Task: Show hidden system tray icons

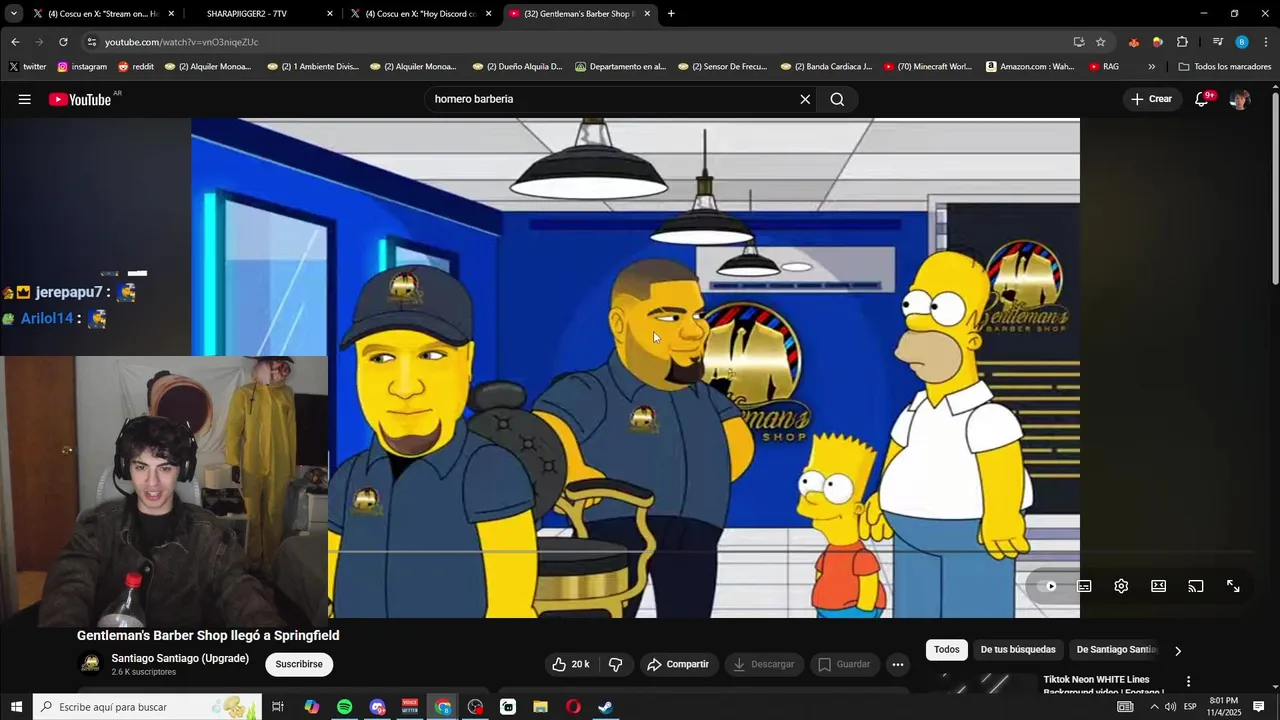Action: coord(1153,707)
